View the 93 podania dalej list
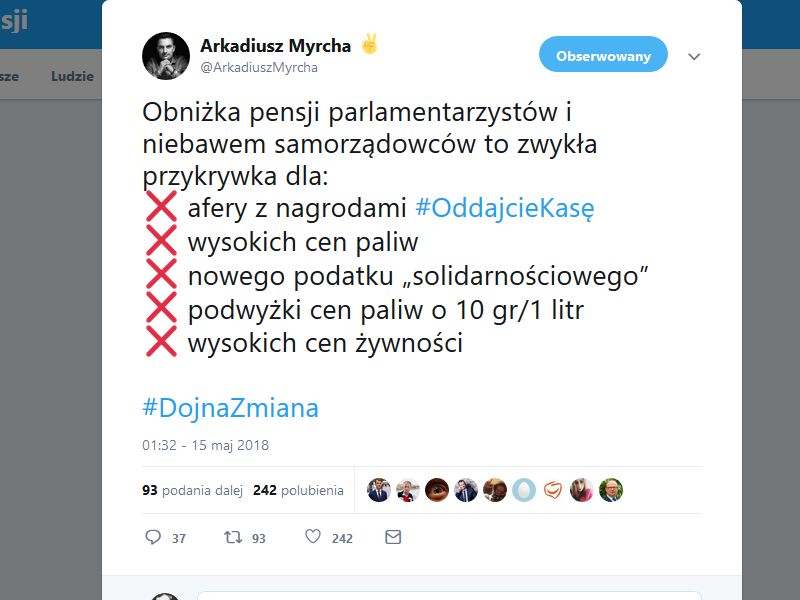The image size is (800, 600). 192,490
